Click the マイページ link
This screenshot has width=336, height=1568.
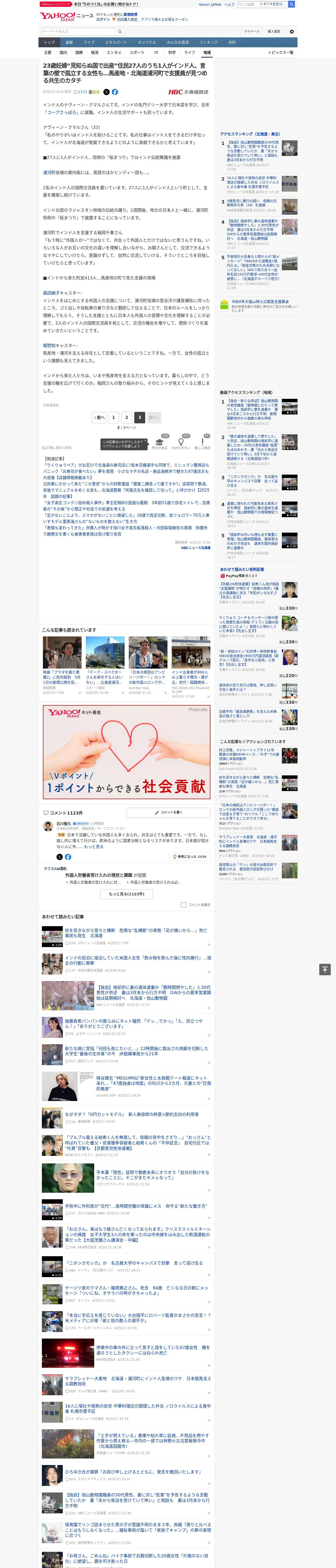coord(251,31)
